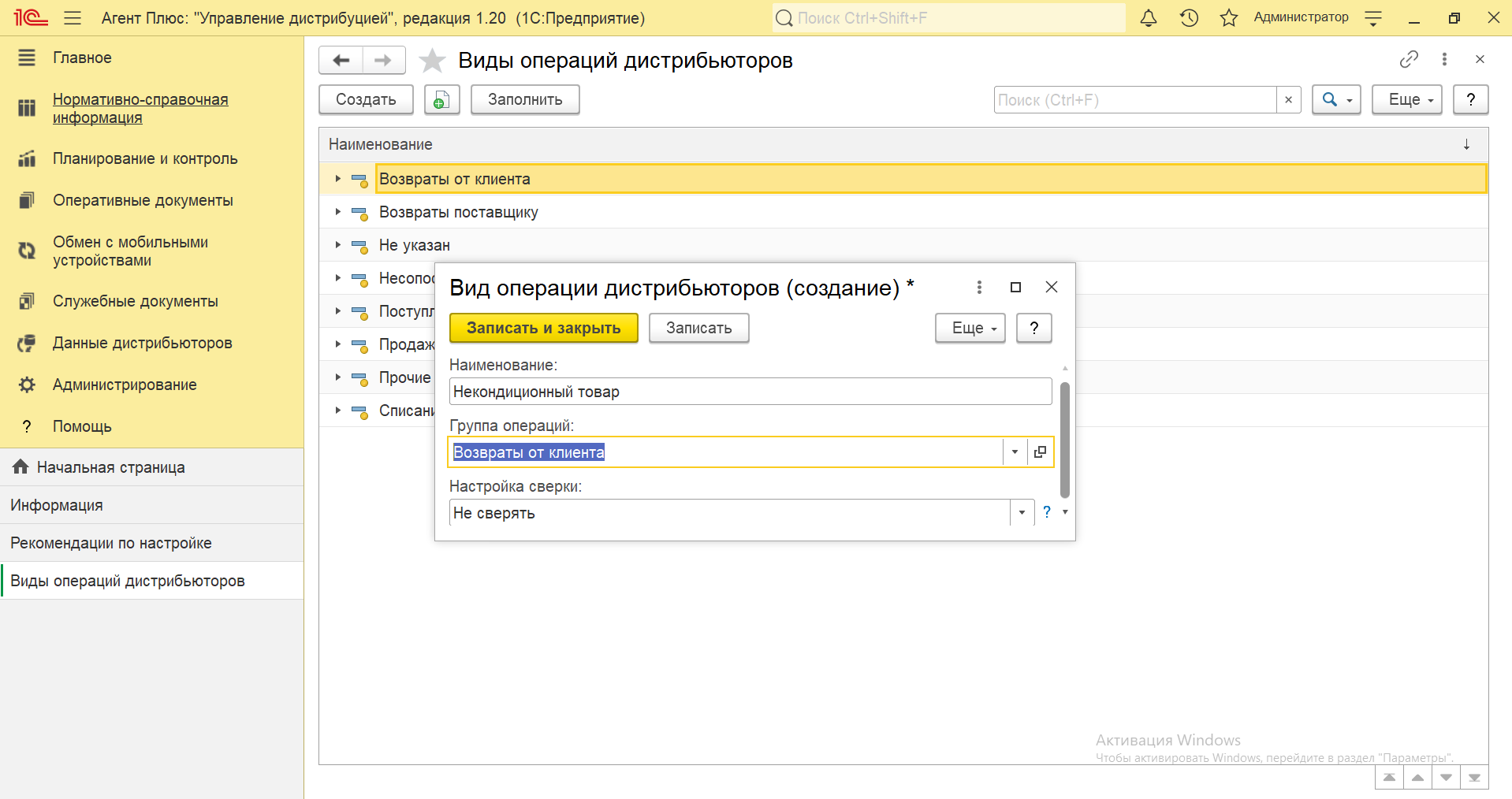This screenshot has width=1512, height=799.
Task: Jump to list beginning arrow button
Action: pyautogui.click(x=1389, y=778)
